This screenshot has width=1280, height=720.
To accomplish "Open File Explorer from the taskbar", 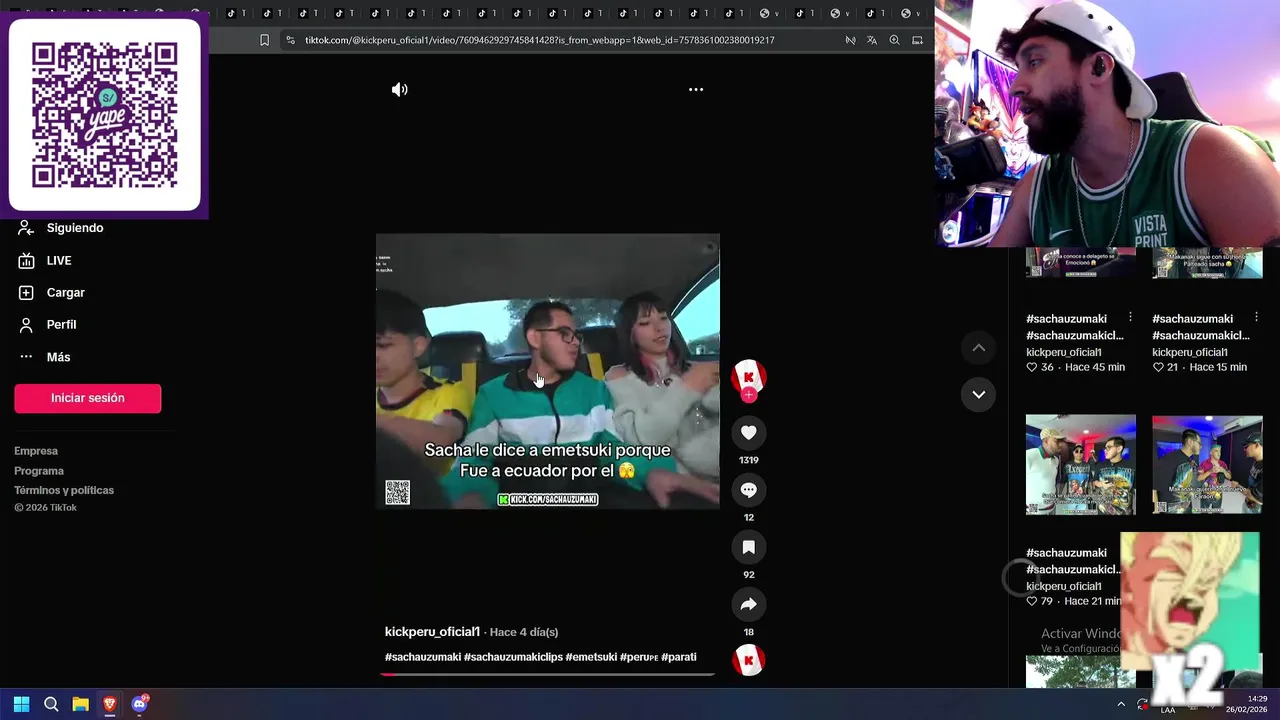I will click(80, 704).
